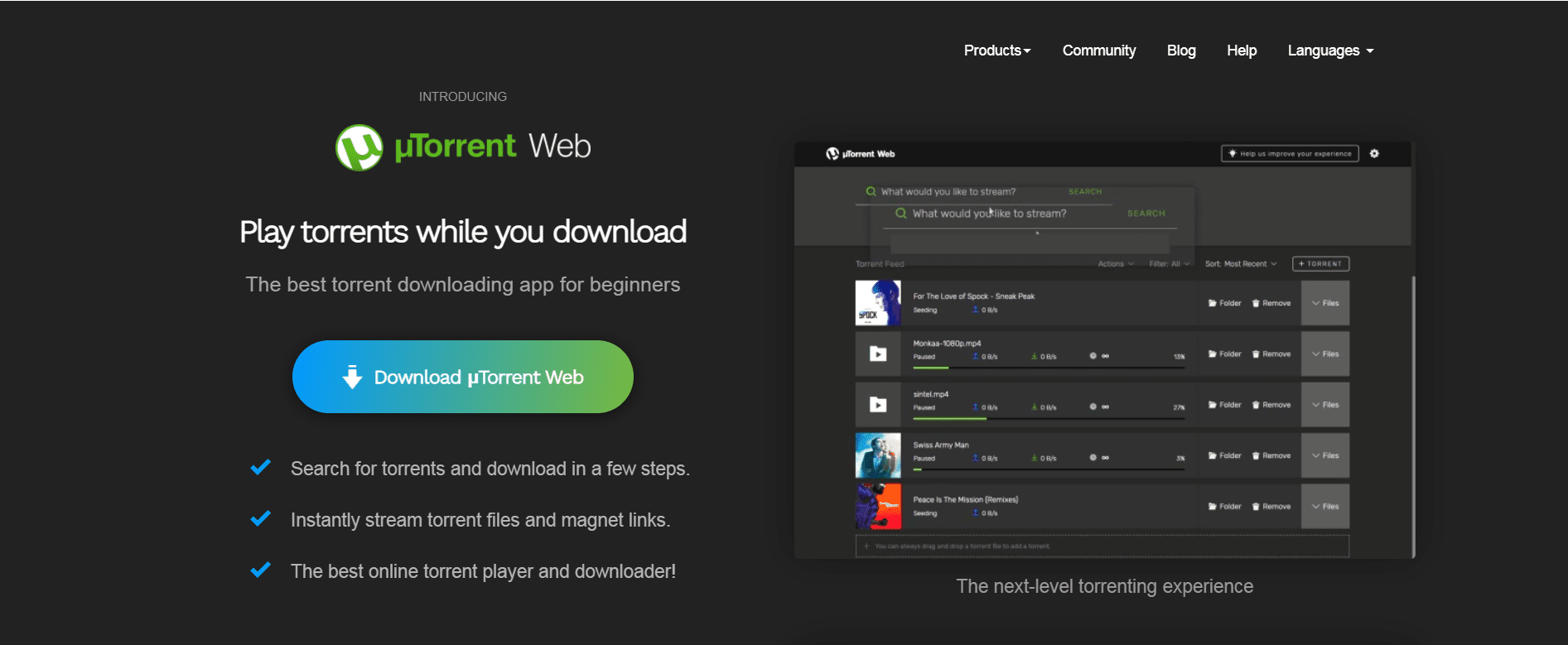Image resolution: width=1568 pixels, height=645 pixels.
Task: Click the front search magnifier icon in preview
Action: tap(901, 213)
